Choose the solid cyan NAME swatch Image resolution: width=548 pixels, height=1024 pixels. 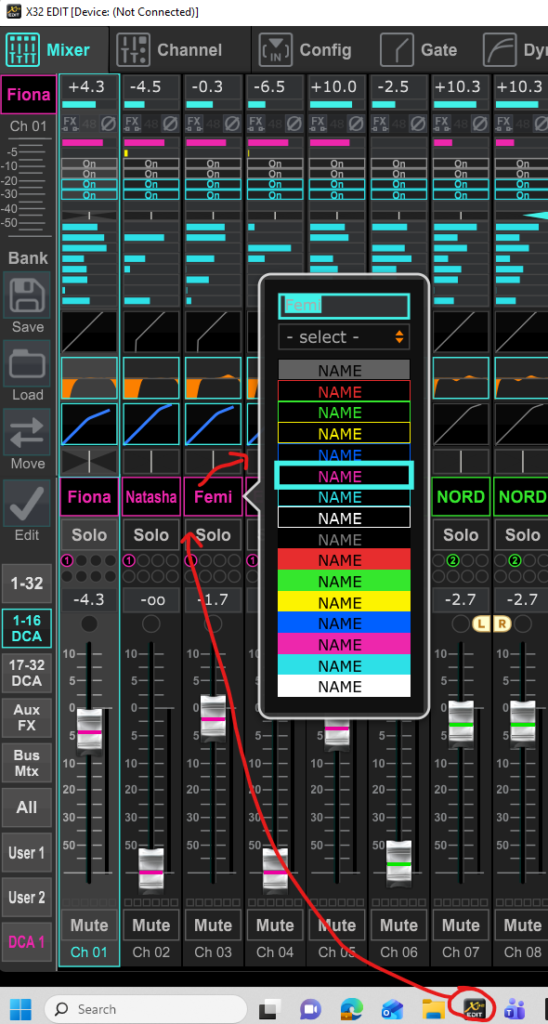tap(344, 665)
